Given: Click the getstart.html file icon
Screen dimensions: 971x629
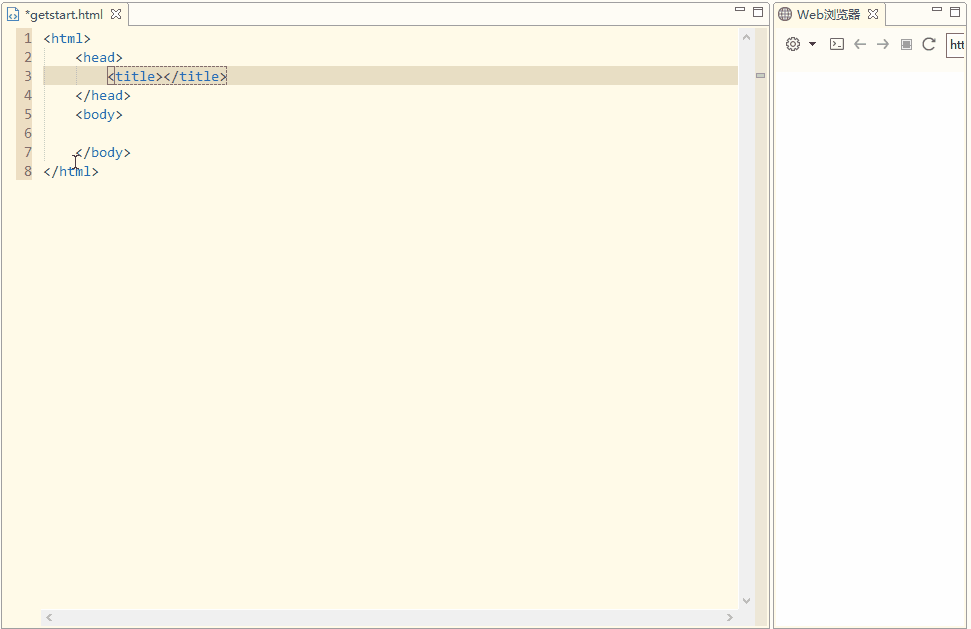Looking at the screenshot, I should (13, 14).
